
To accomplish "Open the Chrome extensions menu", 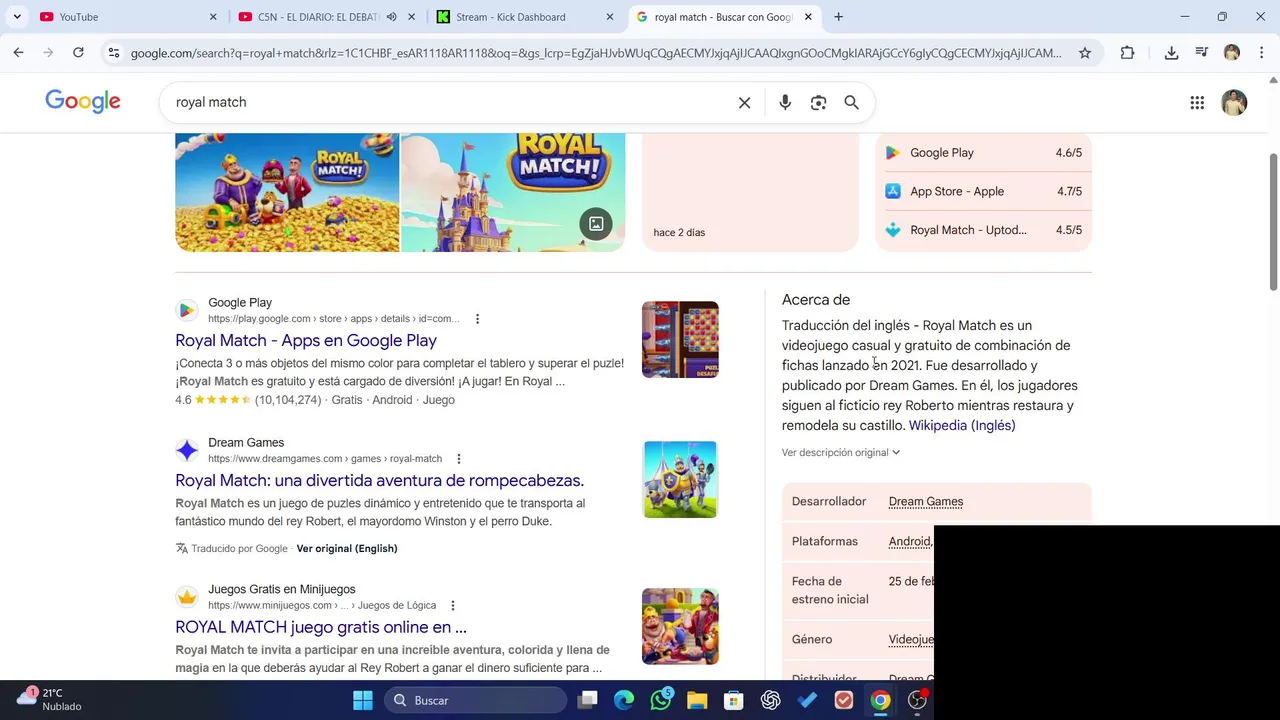I will 1128,53.
